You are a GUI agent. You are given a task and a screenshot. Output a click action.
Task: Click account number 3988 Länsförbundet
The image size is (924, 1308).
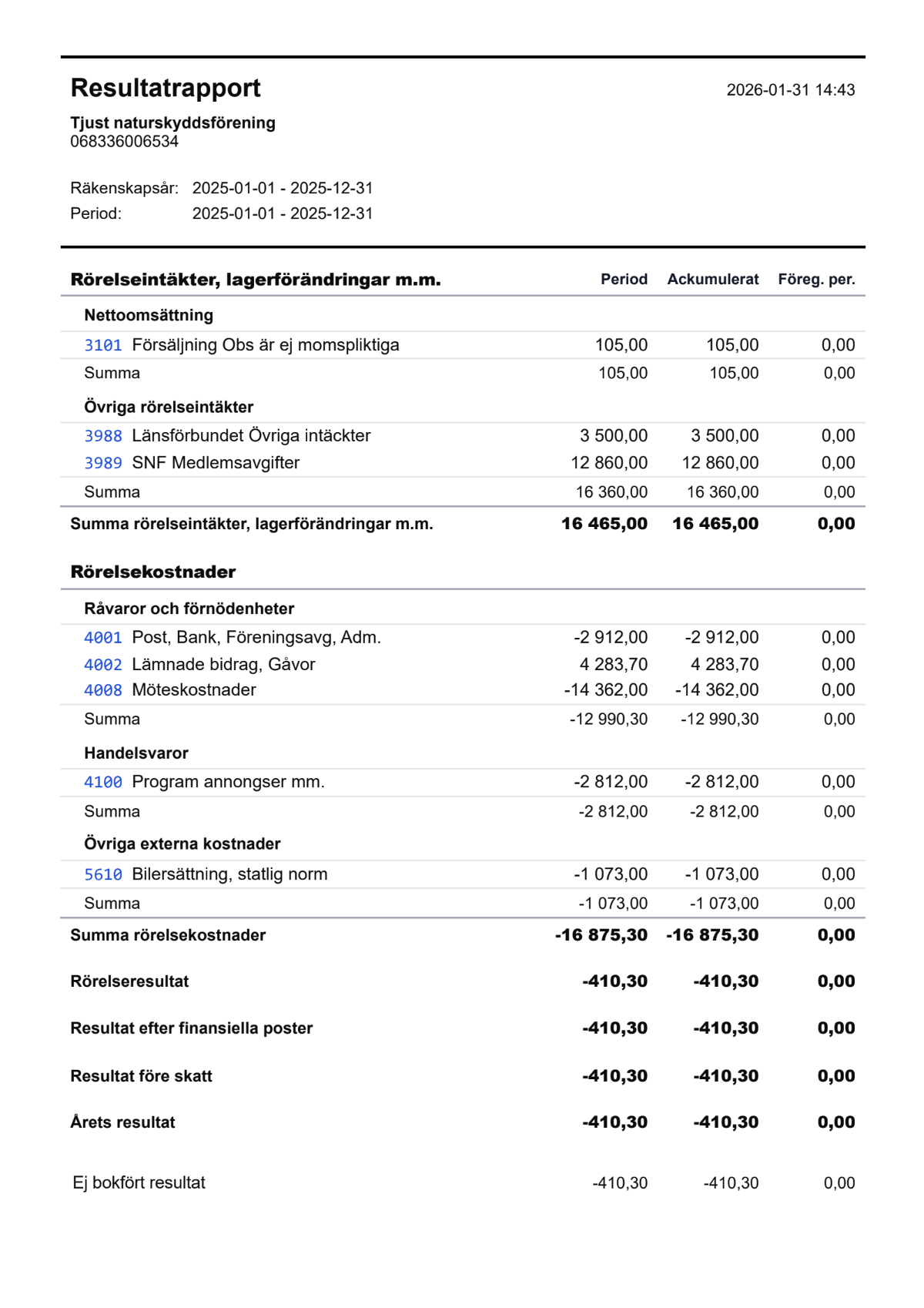[x=102, y=436]
